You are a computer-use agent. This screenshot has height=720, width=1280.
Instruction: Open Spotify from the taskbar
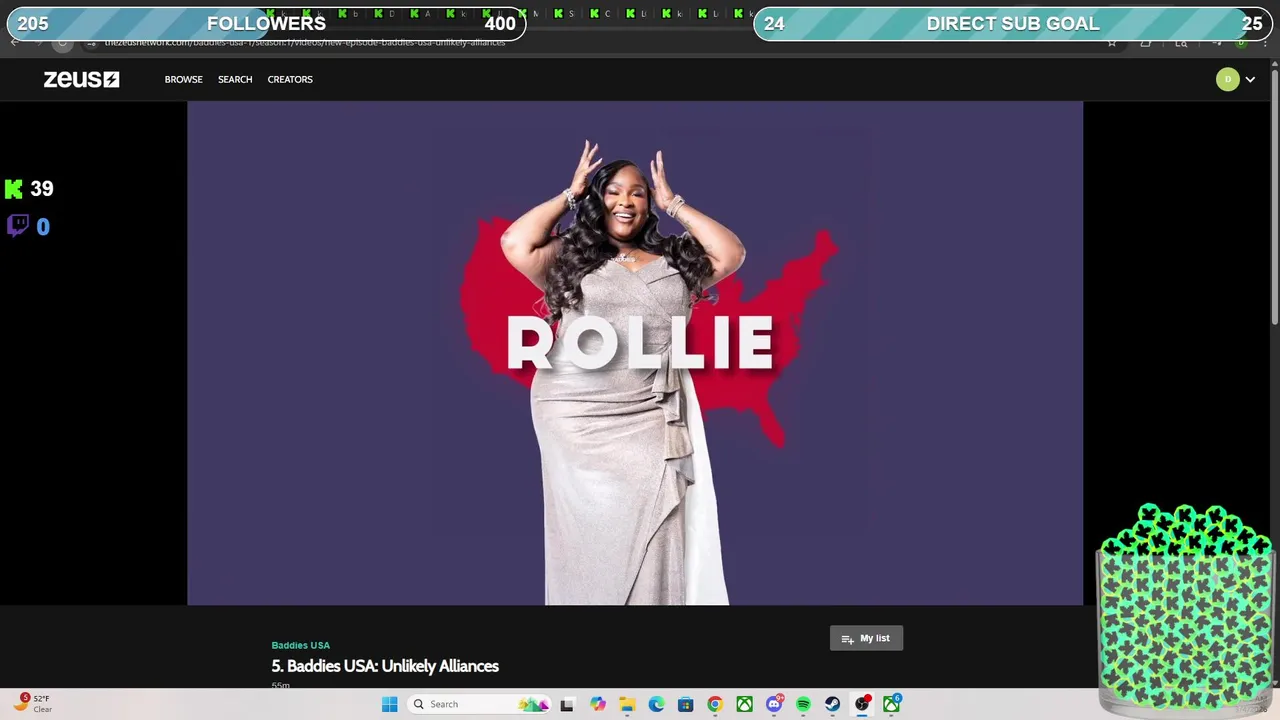point(803,704)
